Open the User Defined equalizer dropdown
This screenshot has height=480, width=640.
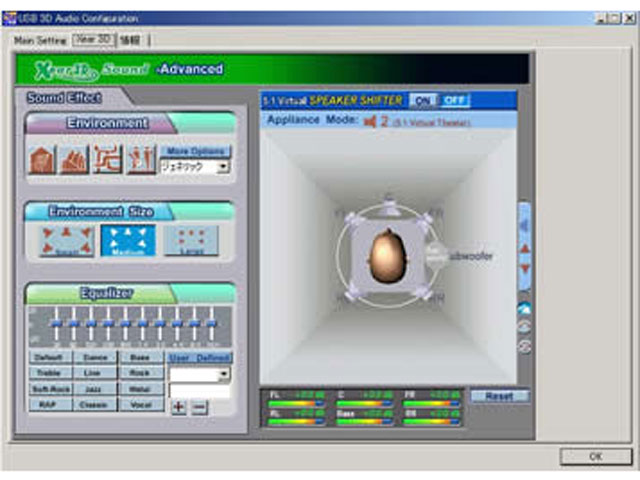[x=224, y=374]
